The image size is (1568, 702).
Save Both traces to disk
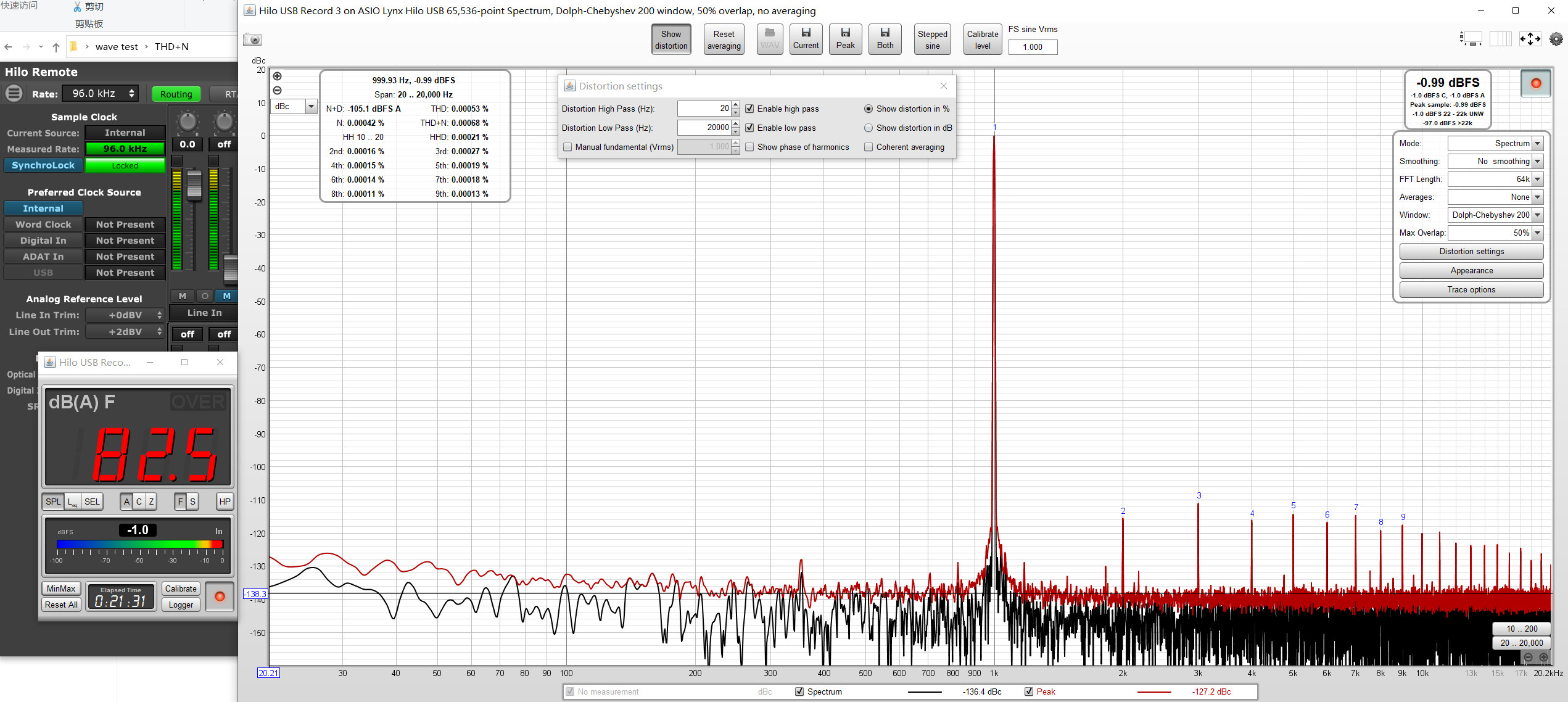point(885,39)
